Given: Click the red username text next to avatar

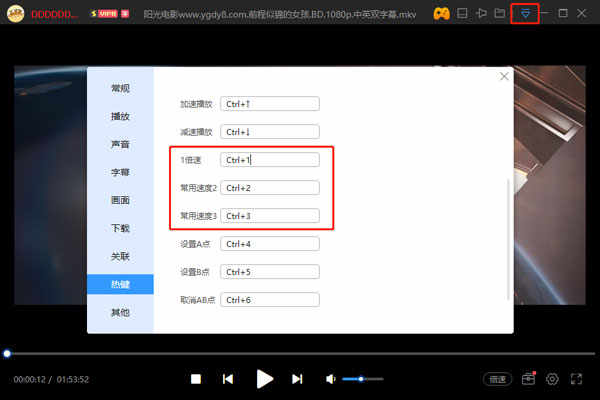Looking at the screenshot, I should tap(55, 14).
